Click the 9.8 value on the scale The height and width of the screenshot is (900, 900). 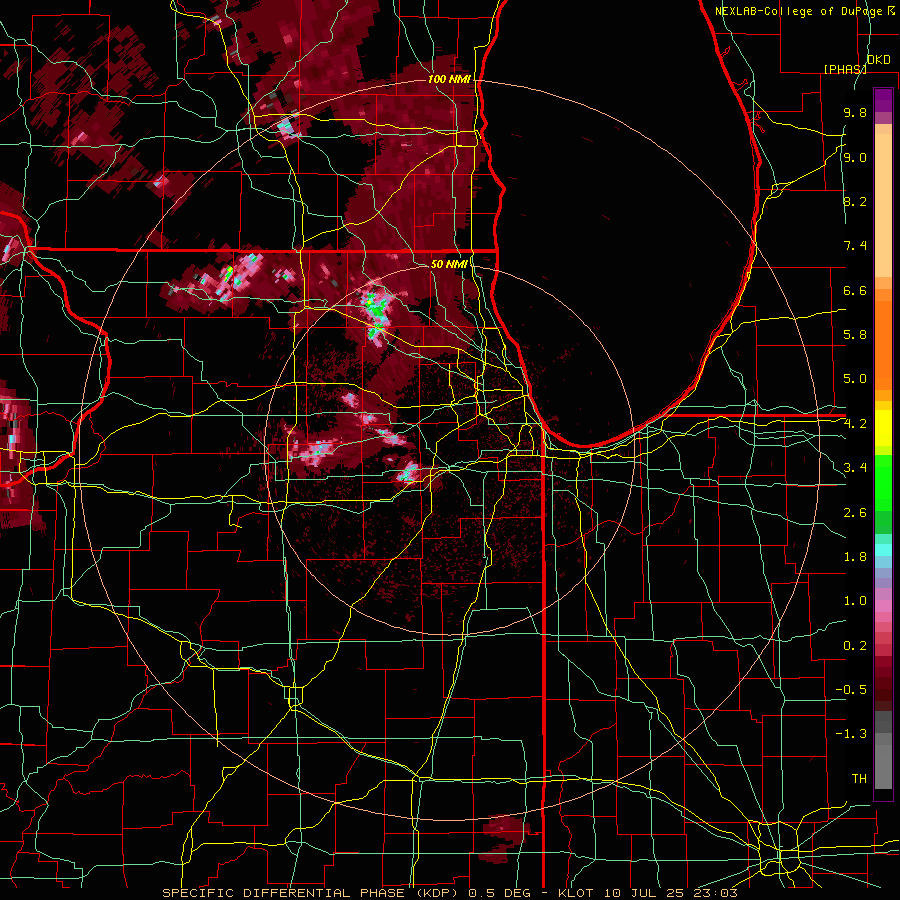click(x=855, y=112)
